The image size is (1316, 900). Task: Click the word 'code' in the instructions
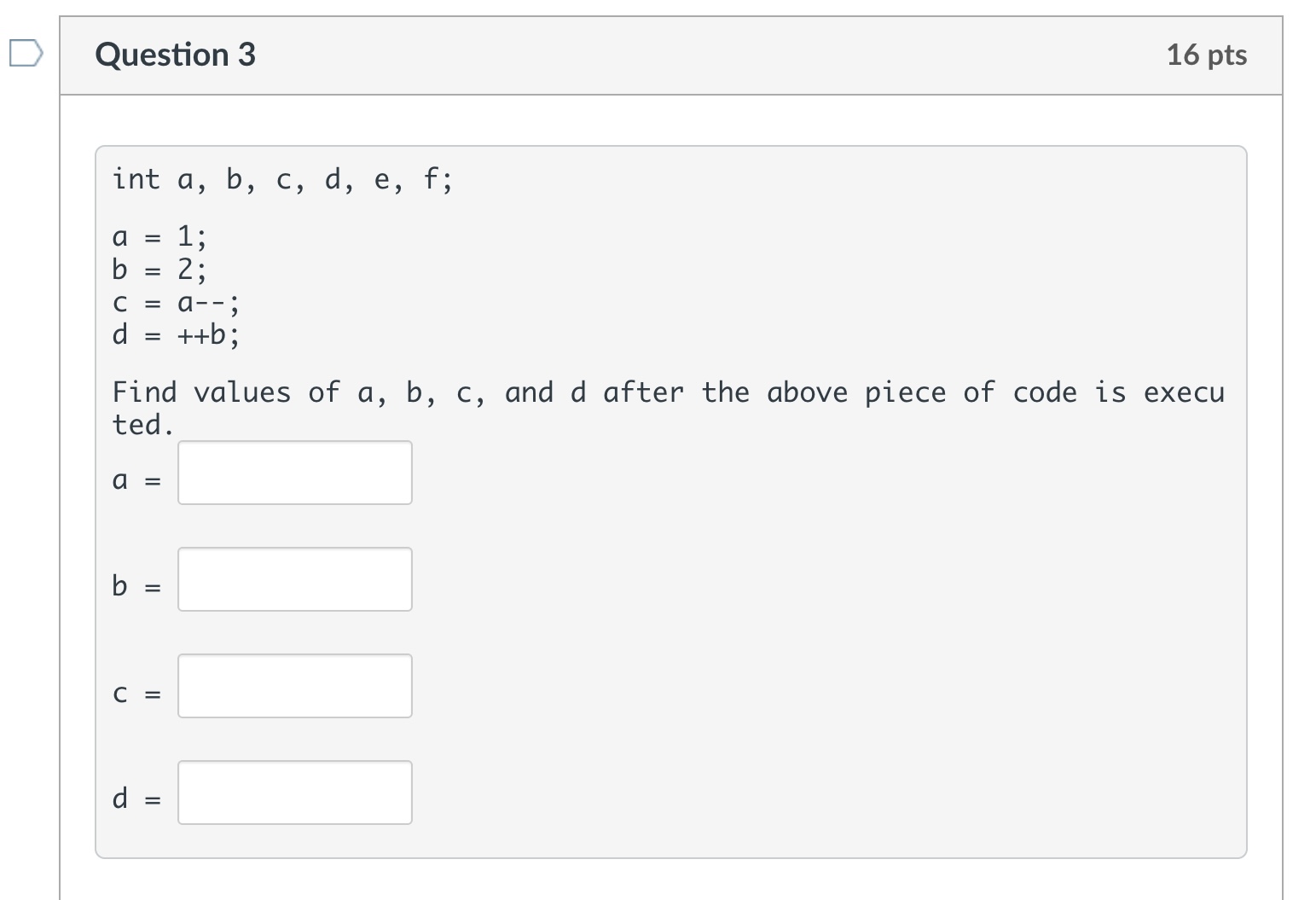(x=1045, y=392)
